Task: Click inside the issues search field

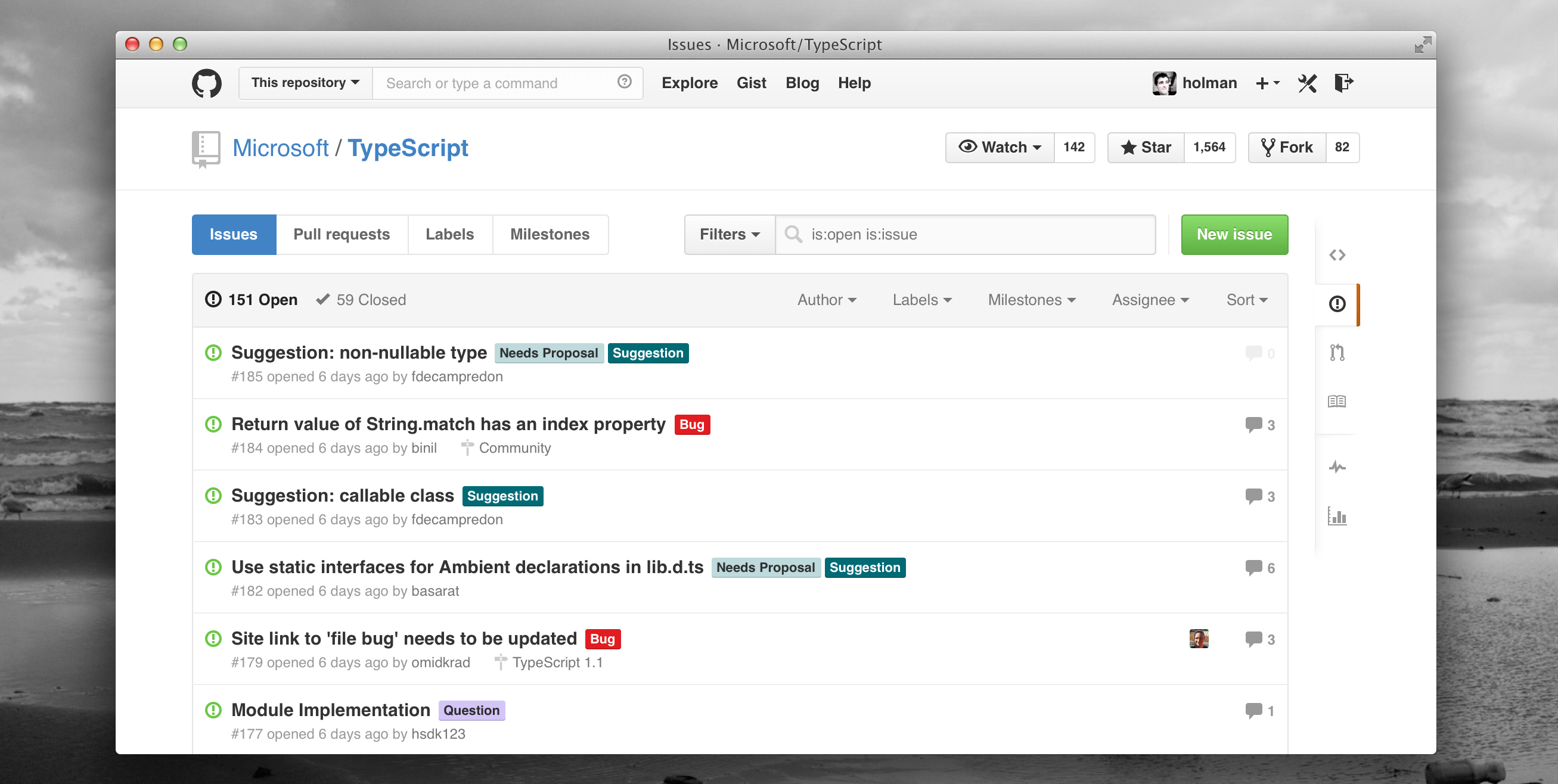Action: 968,235
